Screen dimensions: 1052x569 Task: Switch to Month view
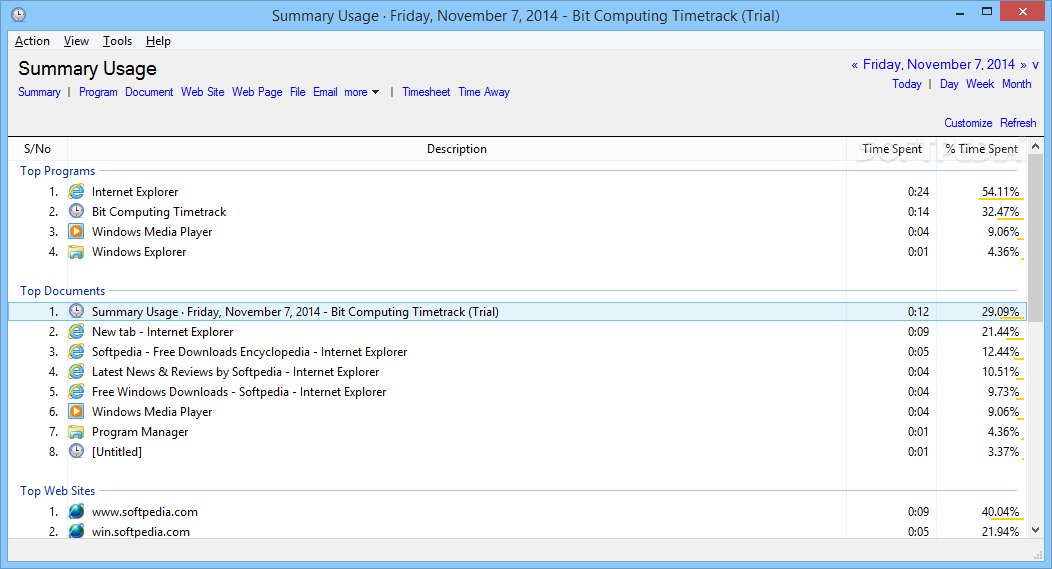pyautogui.click(x=1016, y=84)
